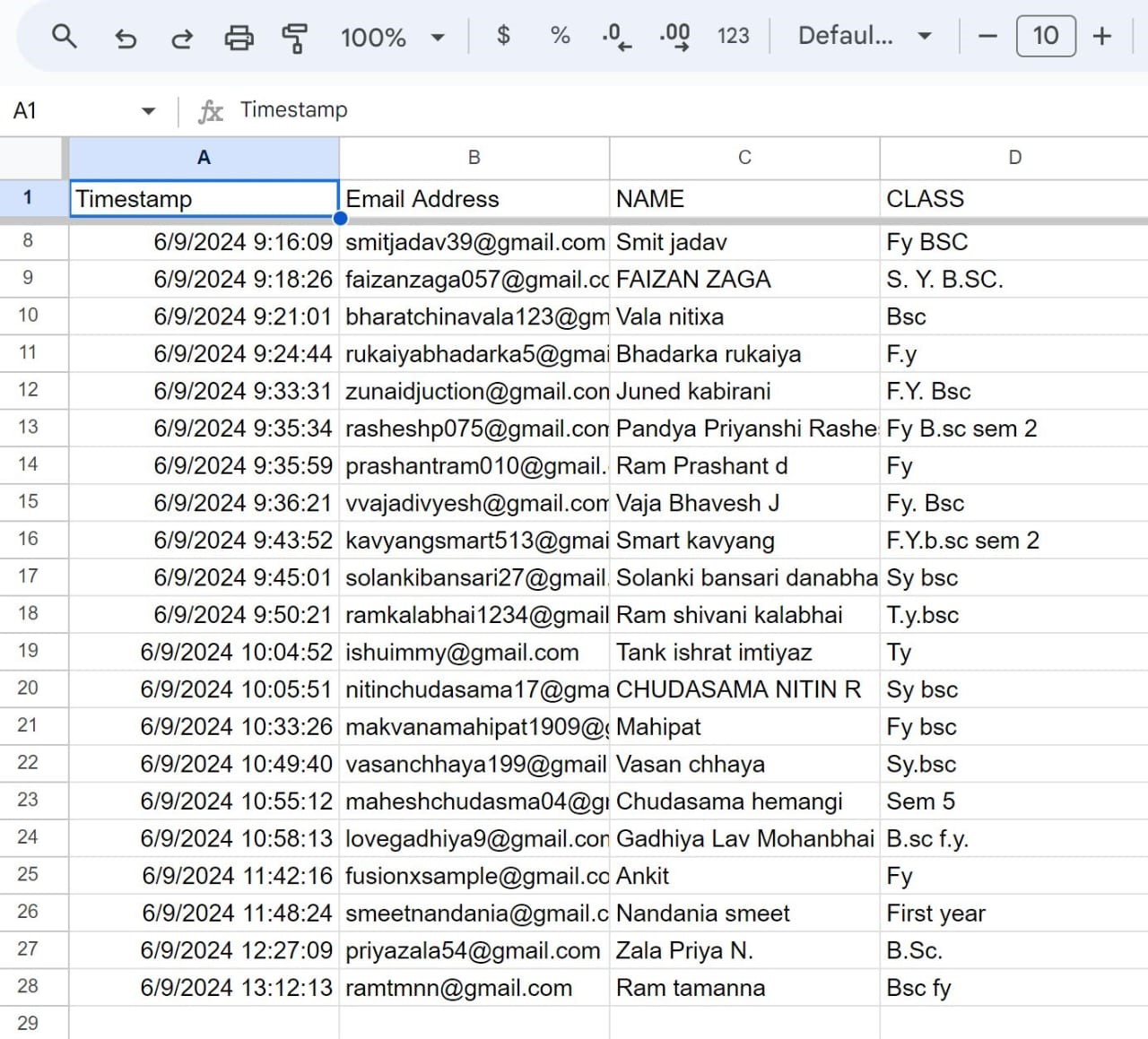Open the 100% zoom dropdown
The height and width of the screenshot is (1039, 1148).
[x=392, y=38]
